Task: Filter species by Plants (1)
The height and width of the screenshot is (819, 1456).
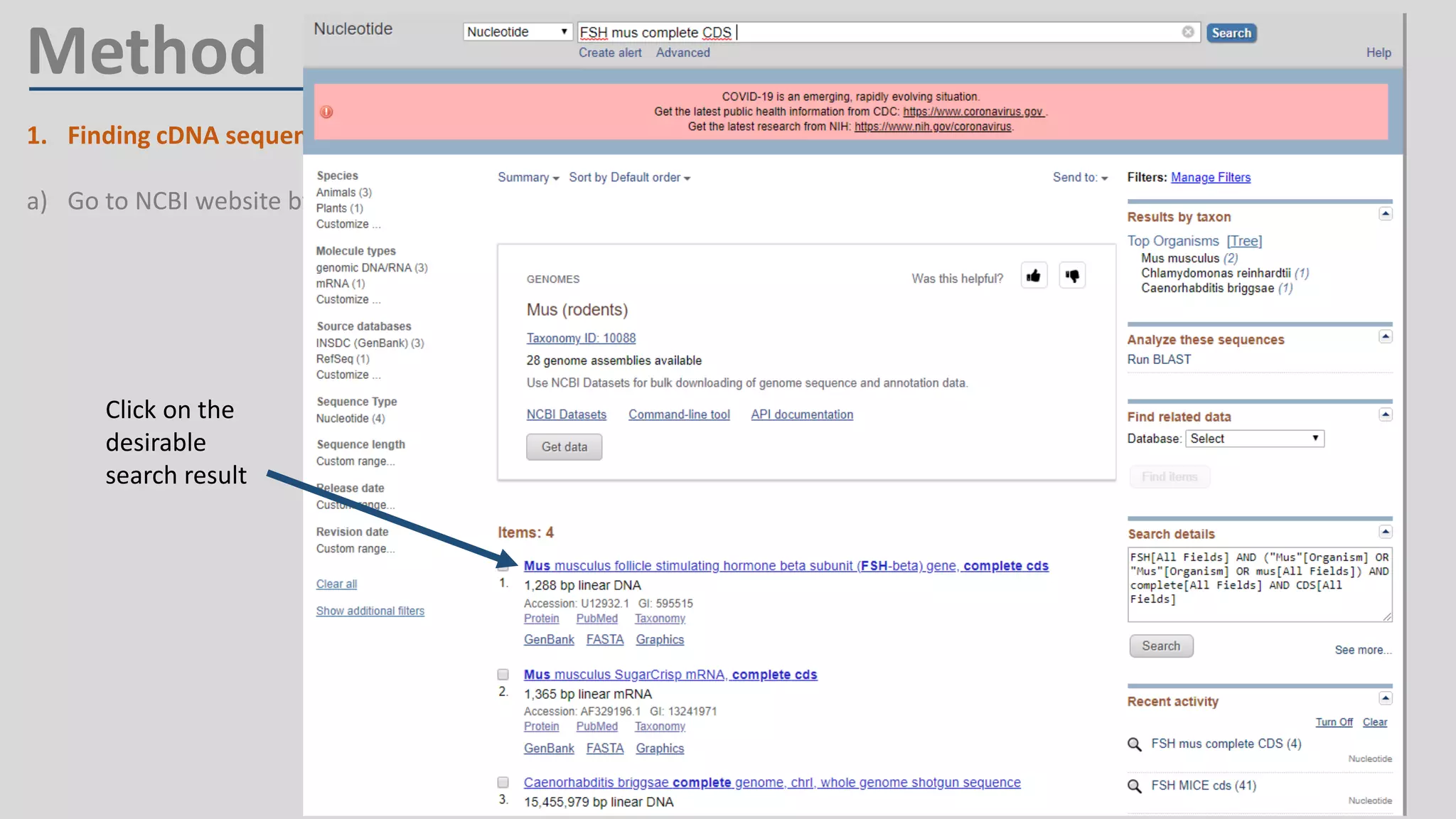Action: tap(340, 208)
